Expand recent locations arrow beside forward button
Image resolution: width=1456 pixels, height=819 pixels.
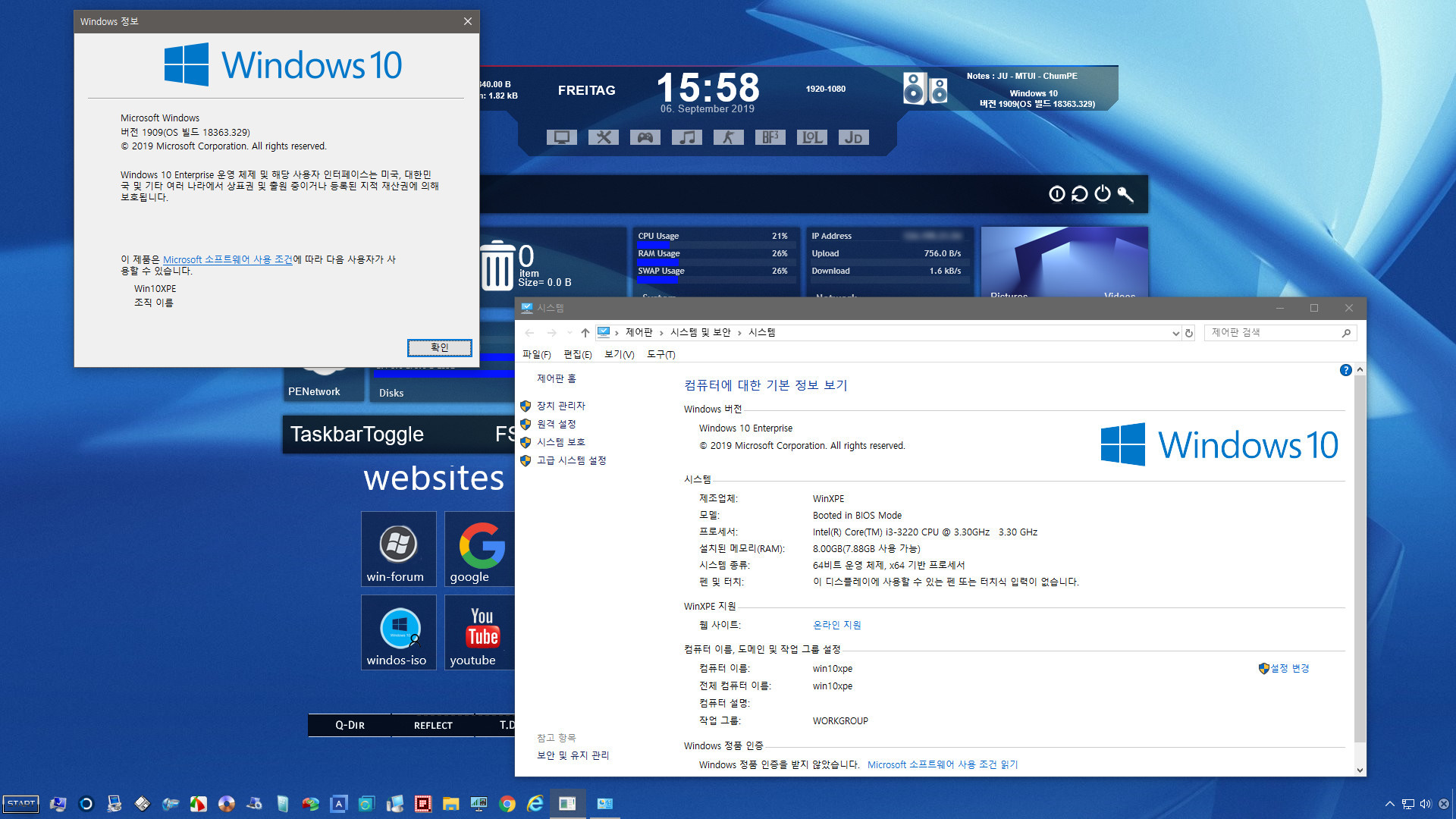570,333
